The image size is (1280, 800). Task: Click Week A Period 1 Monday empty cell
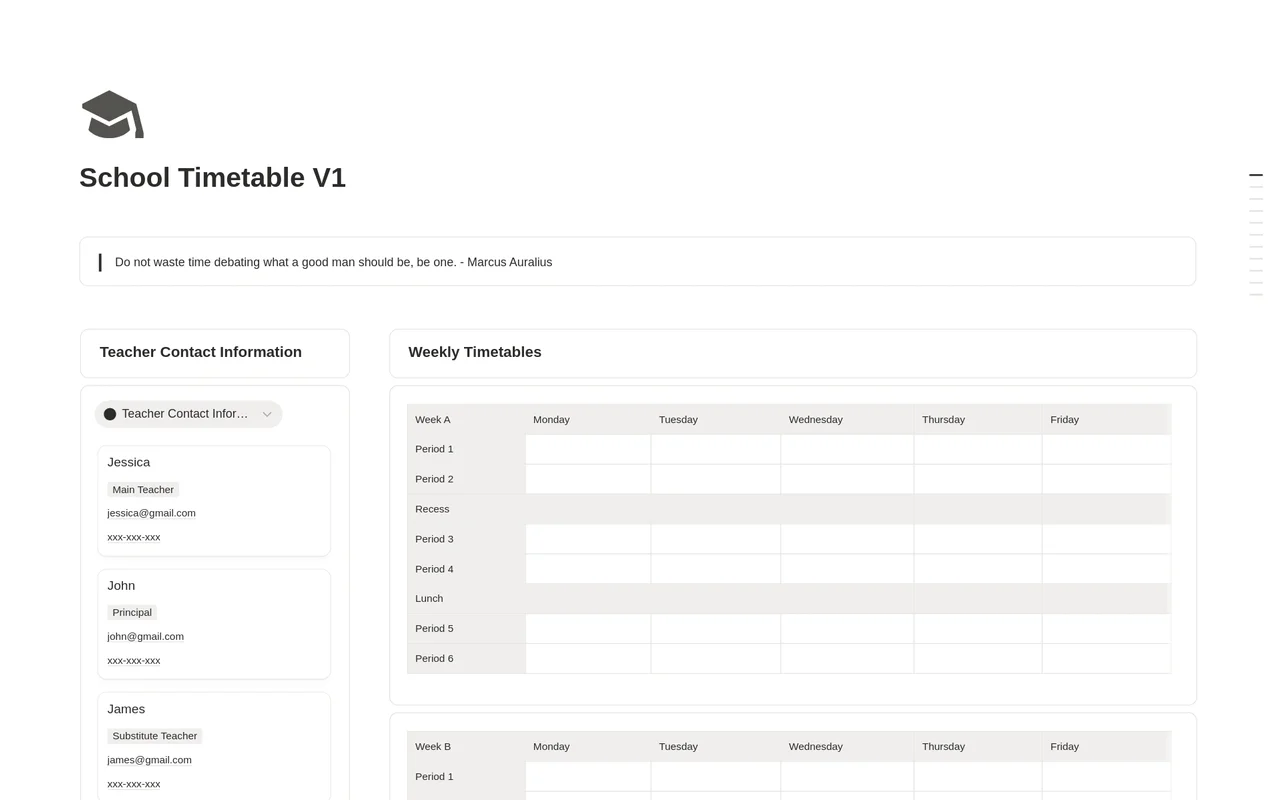[x=588, y=449]
